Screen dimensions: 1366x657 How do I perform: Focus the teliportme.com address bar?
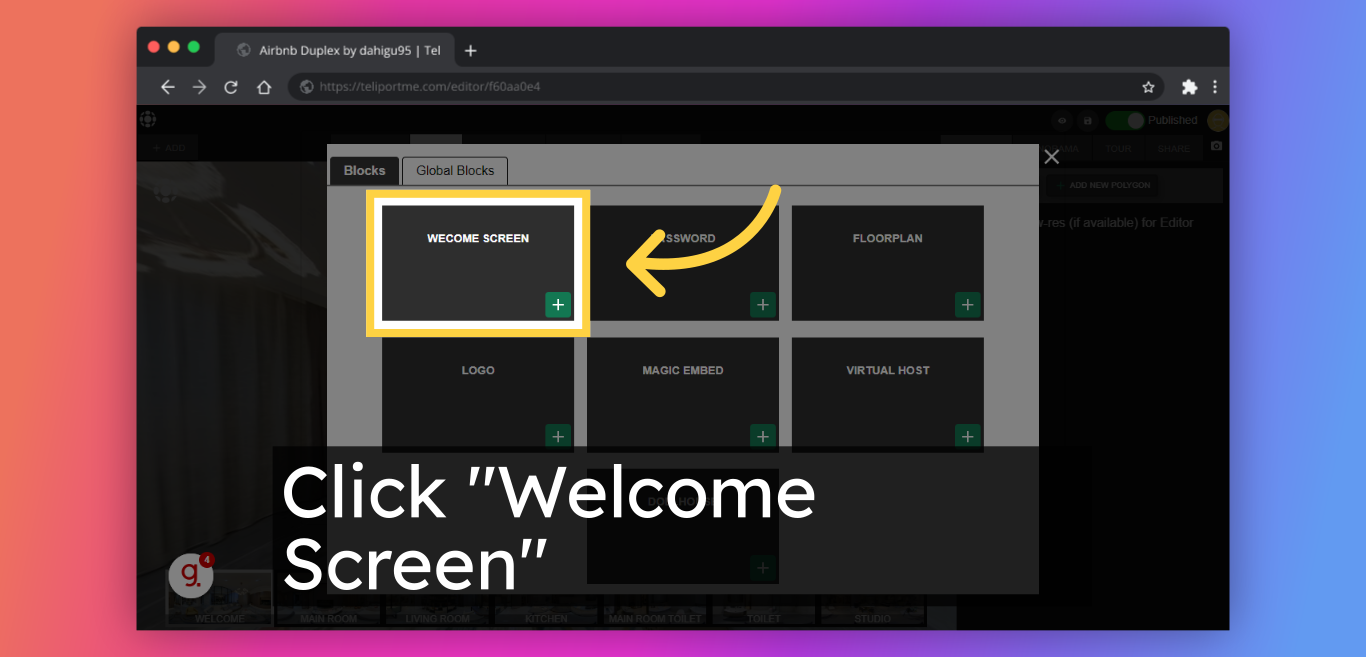coord(727,87)
